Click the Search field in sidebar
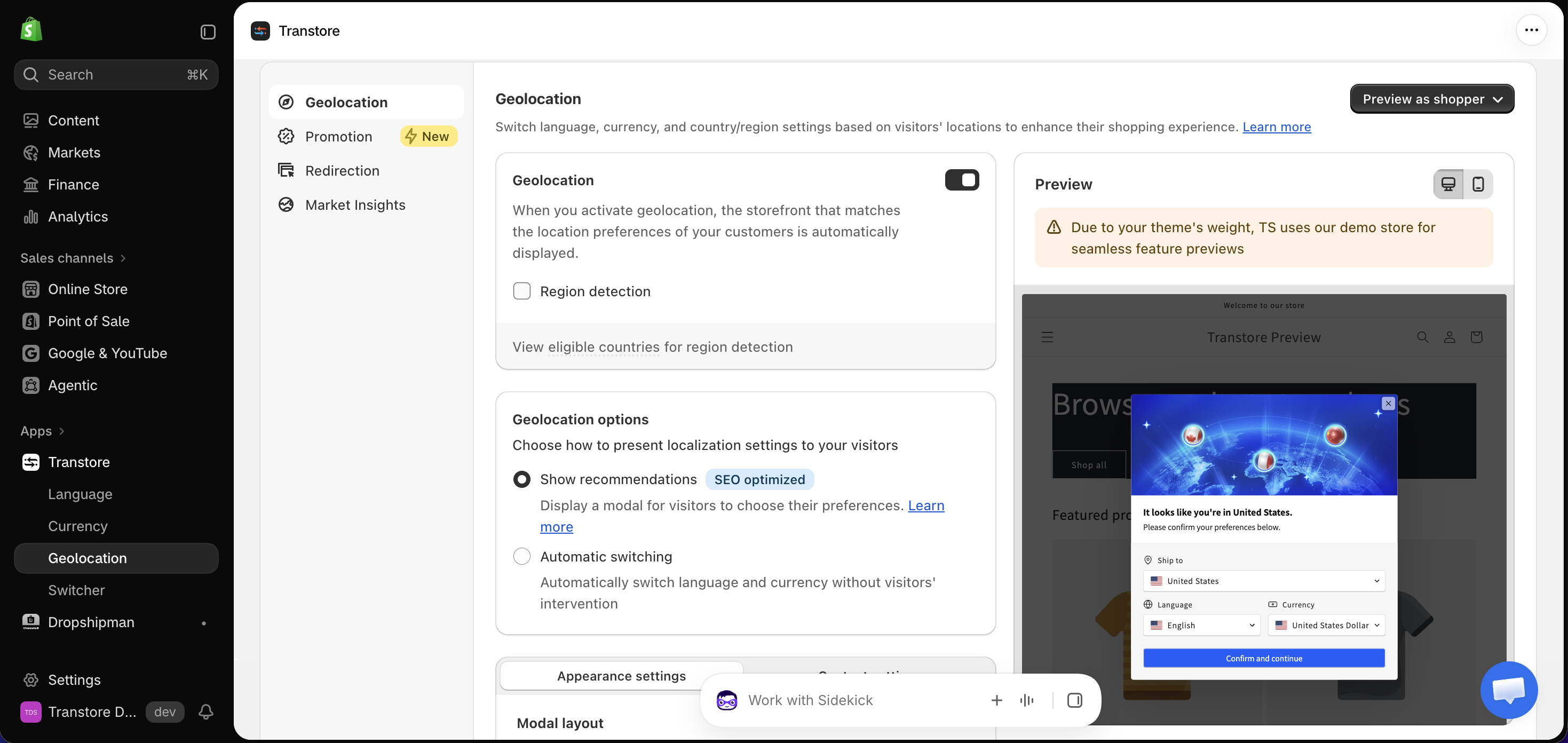Viewport: 1568px width, 743px height. click(116, 75)
